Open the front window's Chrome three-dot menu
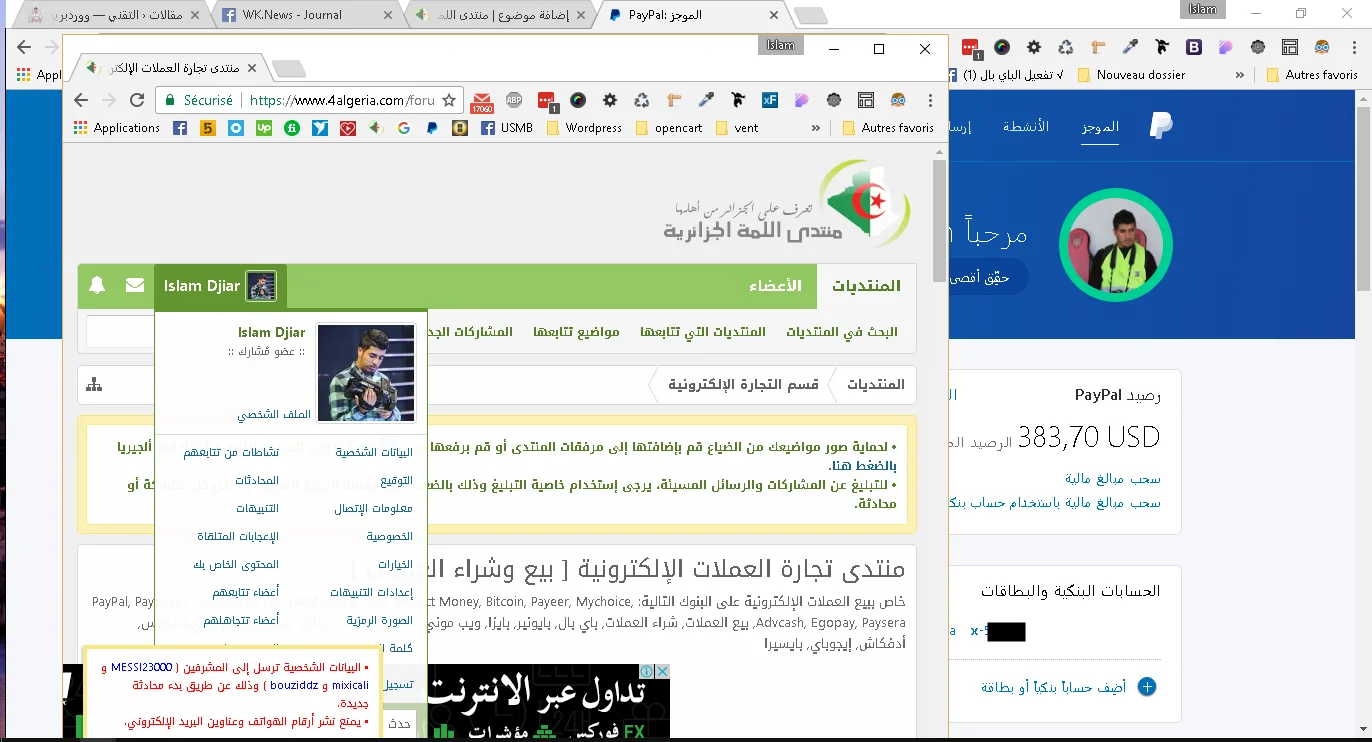This screenshot has width=1372, height=742. (932, 100)
